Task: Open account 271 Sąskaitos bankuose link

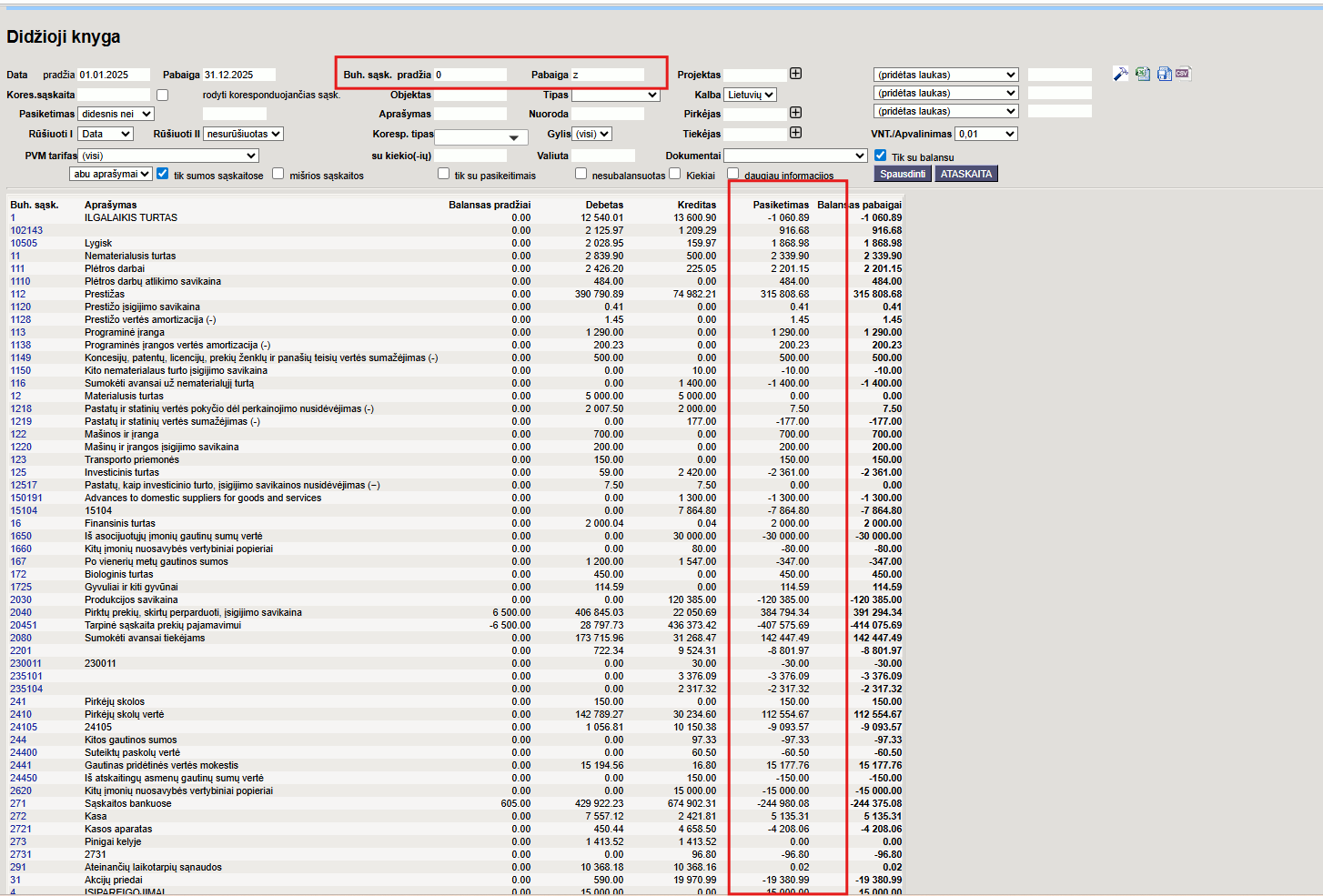Action: point(18,803)
